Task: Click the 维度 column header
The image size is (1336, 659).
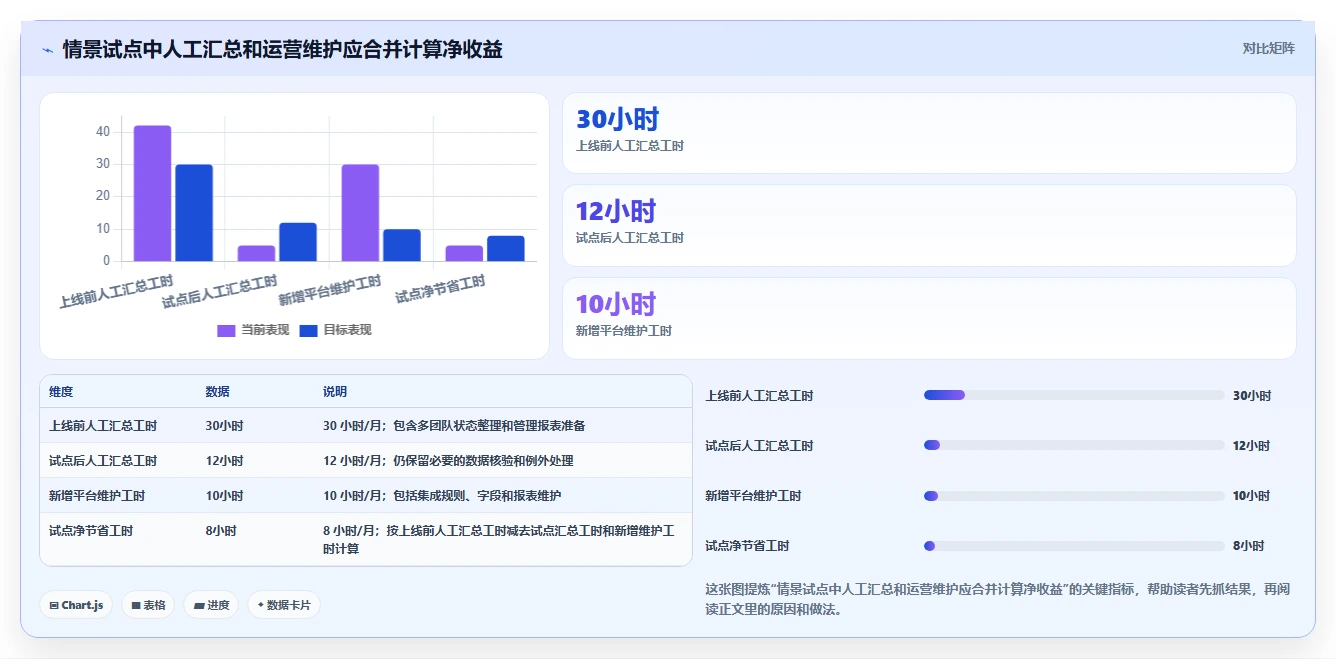Action: coord(61,392)
